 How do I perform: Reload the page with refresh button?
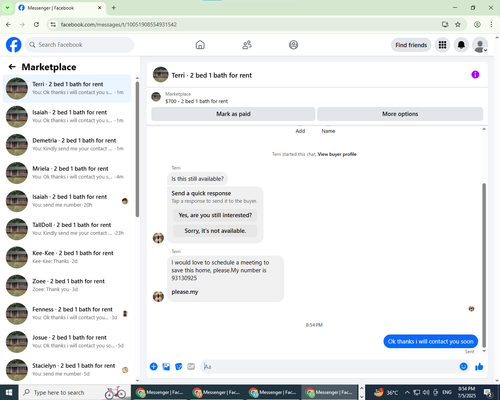(36, 24)
